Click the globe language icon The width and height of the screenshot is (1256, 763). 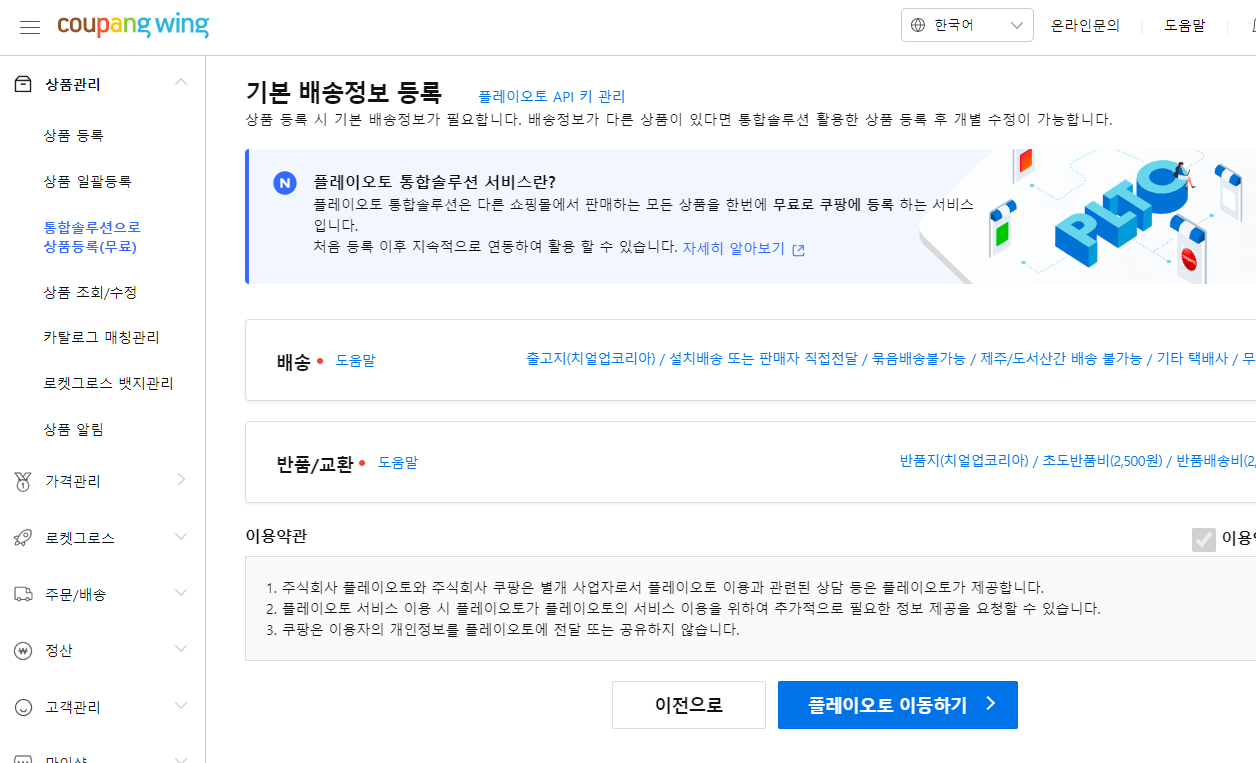point(918,25)
